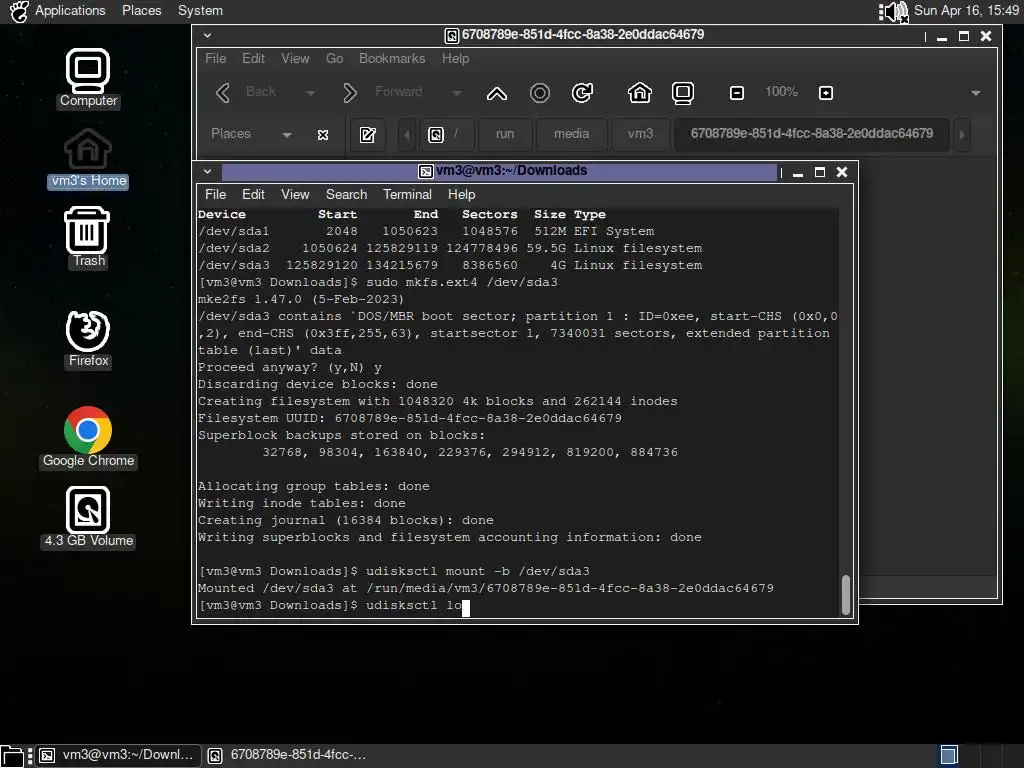Open file manager's Bookmarks menu

click(x=392, y=59)
